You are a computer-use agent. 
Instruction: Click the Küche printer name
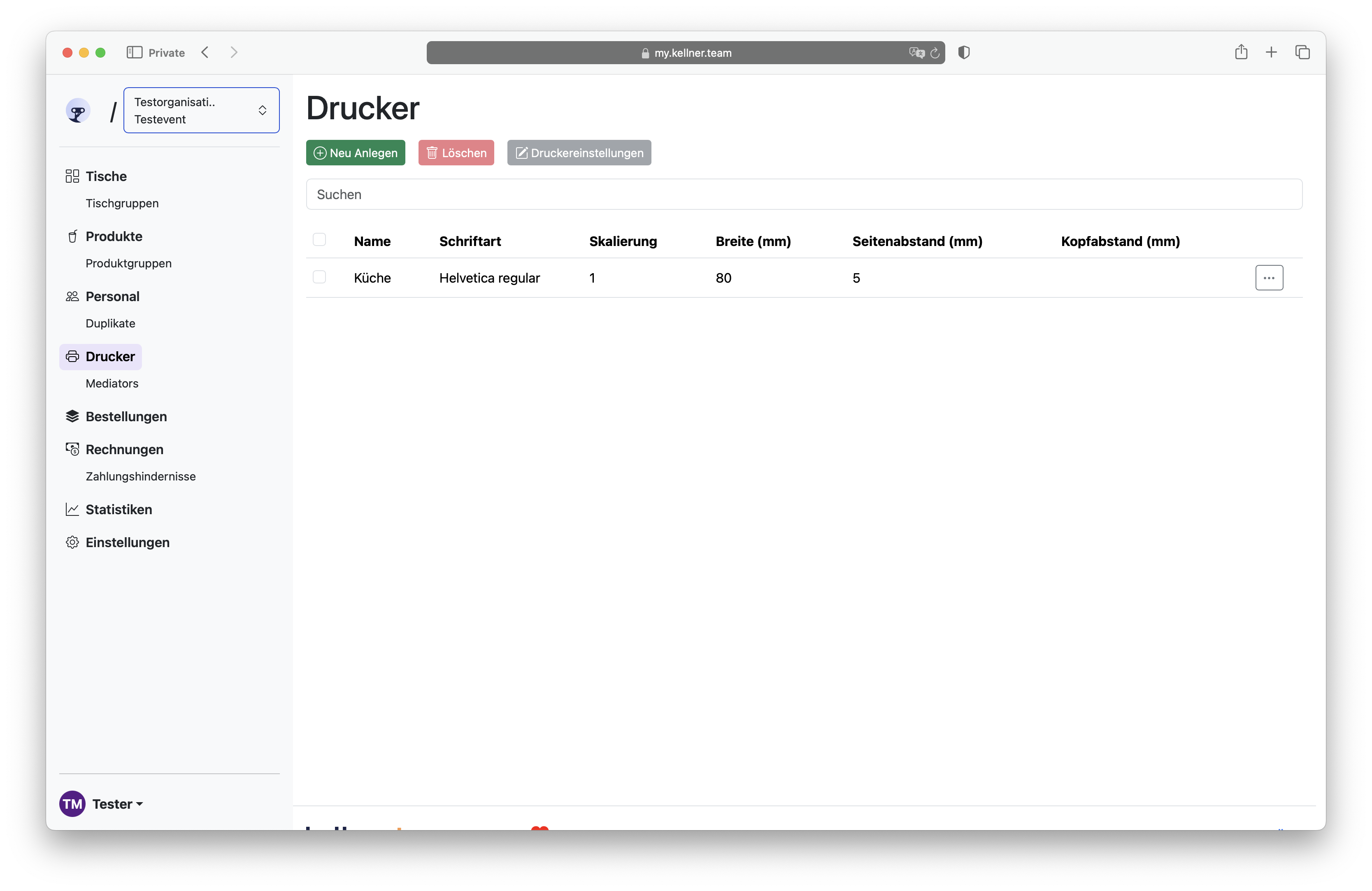pyautogui.click(x=372, y=278)
